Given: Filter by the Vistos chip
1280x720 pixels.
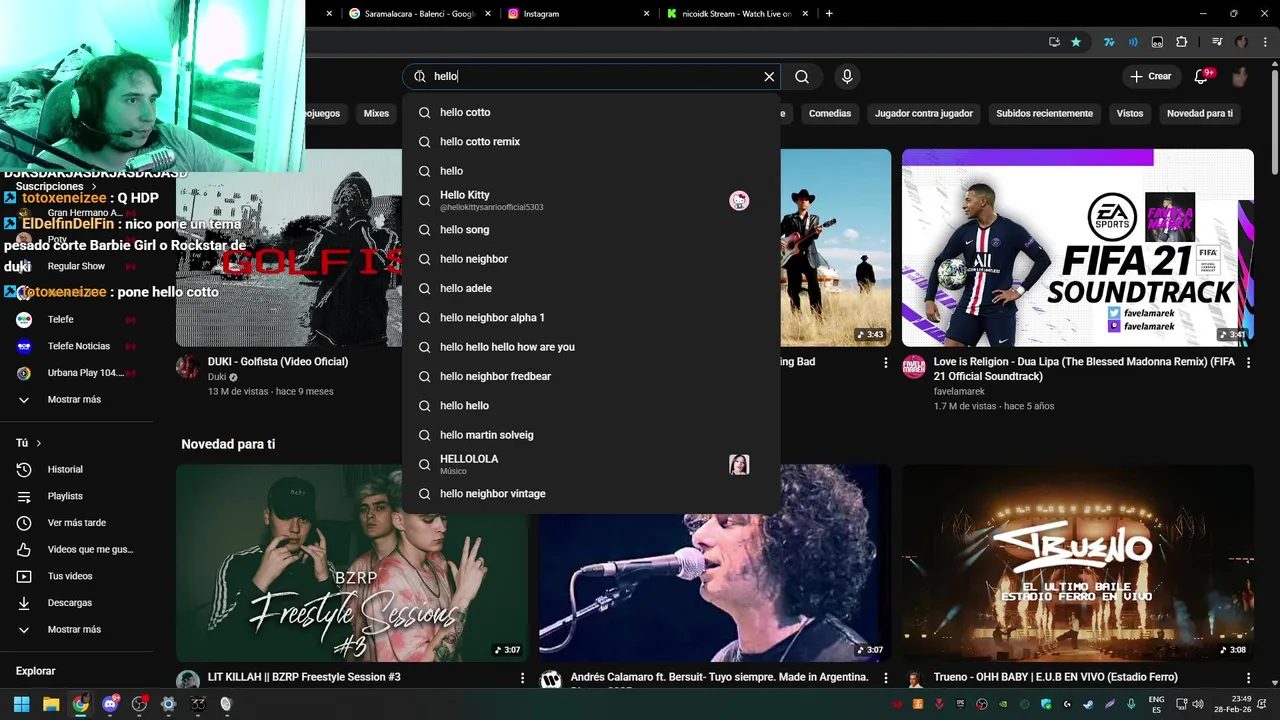Looking at the screenshot, I should [1130, 113].
